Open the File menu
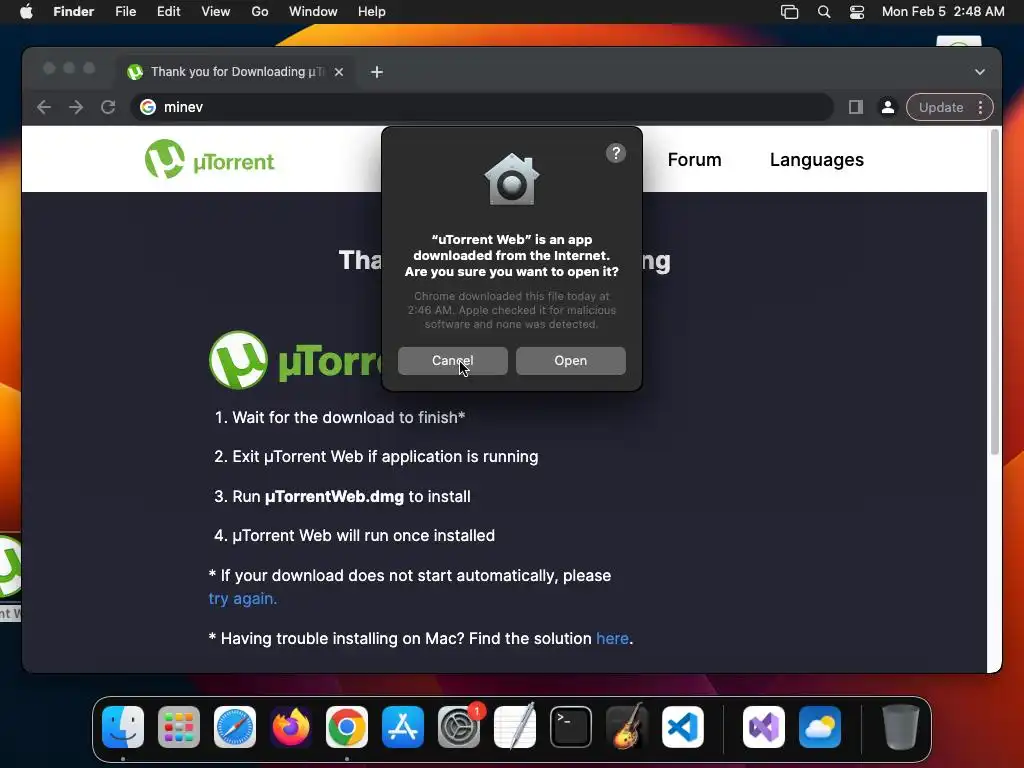1024x768 pixels. [125, 12]
